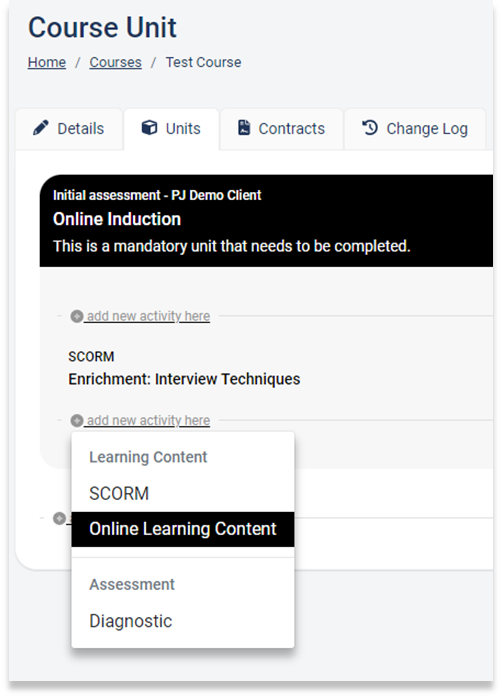502x698 pixels.
Task: Open Courses breadcrumb link
Action: tap(115, 62)
